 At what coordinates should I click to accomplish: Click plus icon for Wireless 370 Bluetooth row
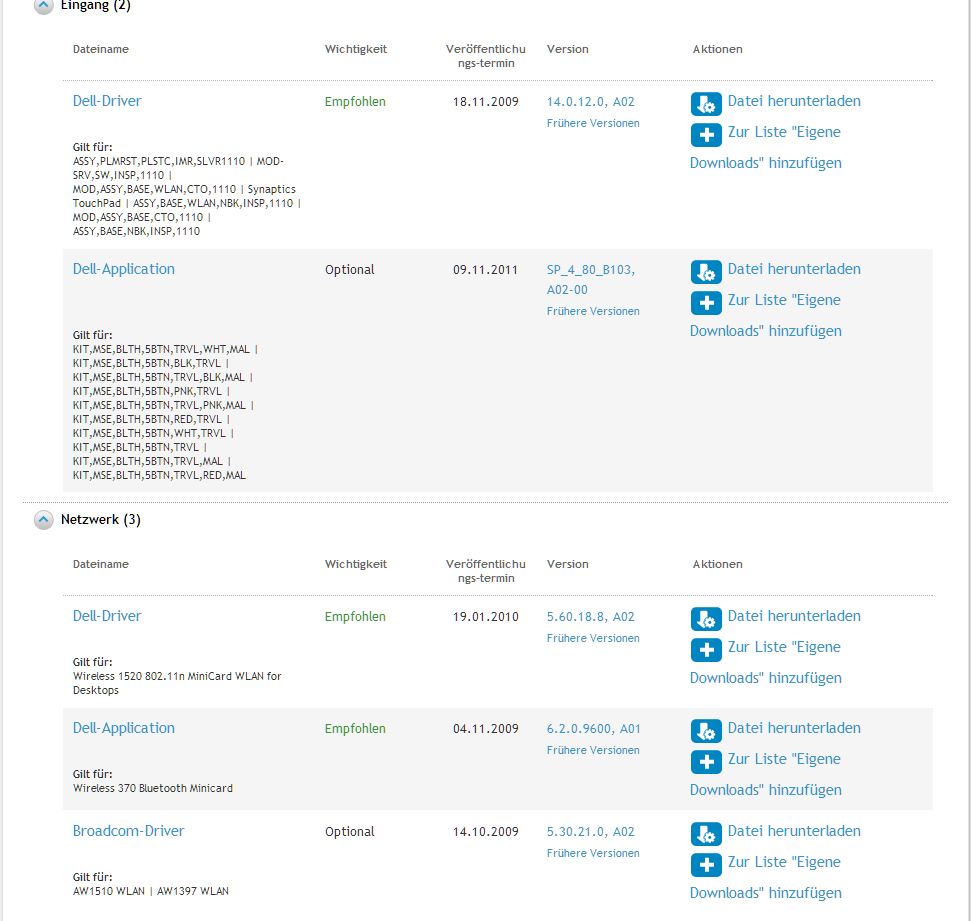pos(706,762)
